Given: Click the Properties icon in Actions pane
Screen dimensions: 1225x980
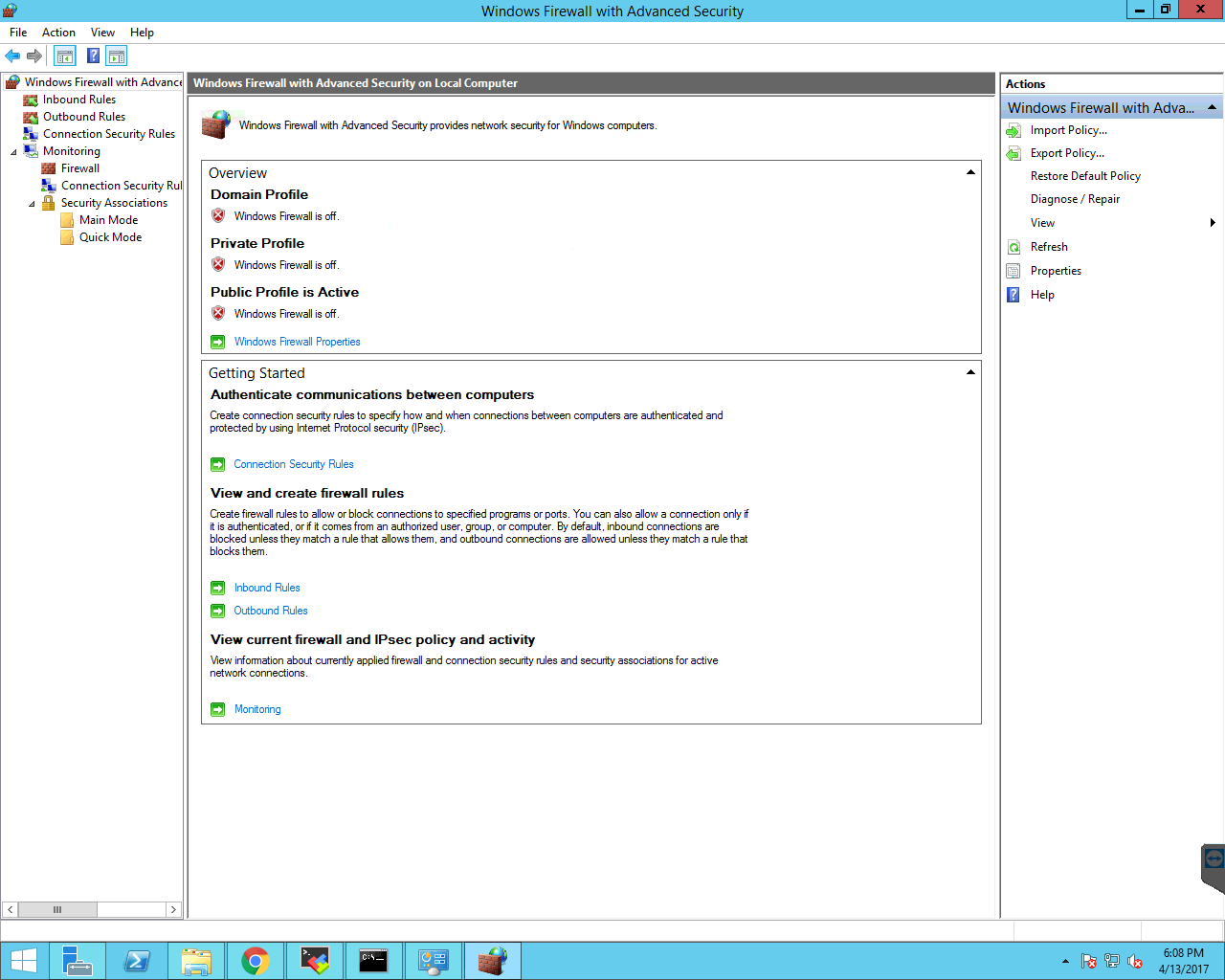Looking at the screenshot, I should pos(1013,271).
